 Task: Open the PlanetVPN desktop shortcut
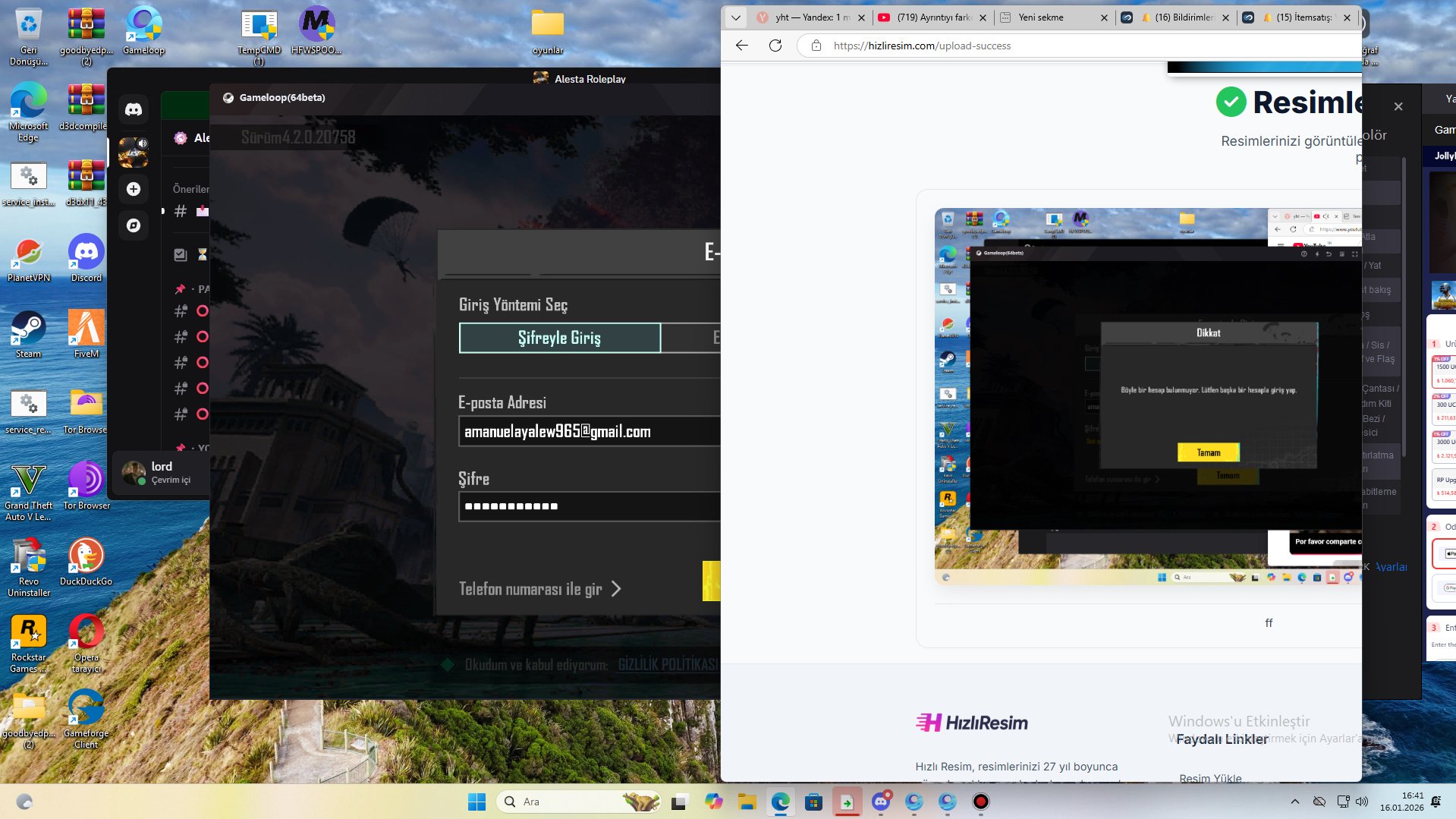[29, 260]
